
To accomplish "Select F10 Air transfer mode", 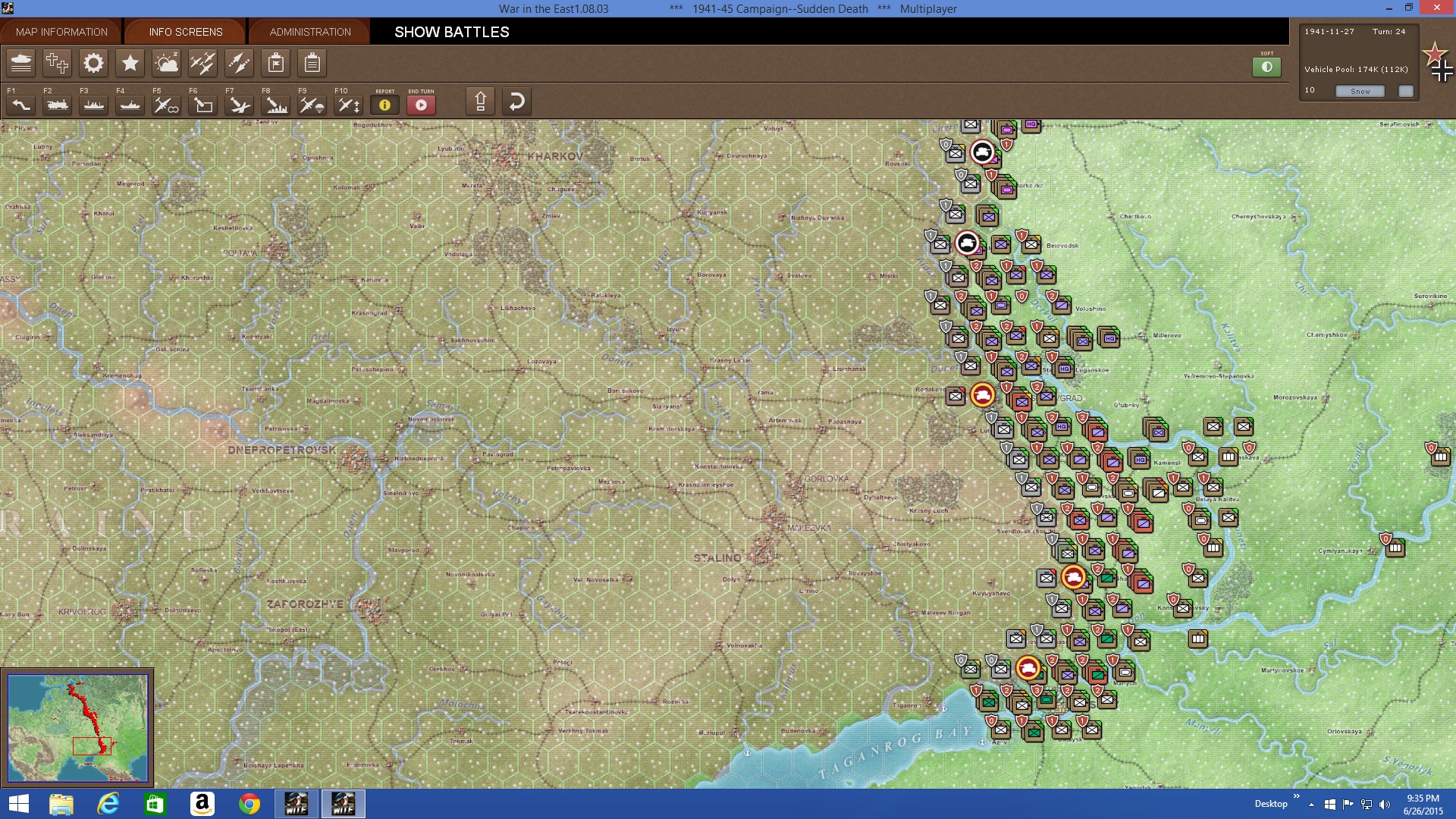I will [349, 105].
